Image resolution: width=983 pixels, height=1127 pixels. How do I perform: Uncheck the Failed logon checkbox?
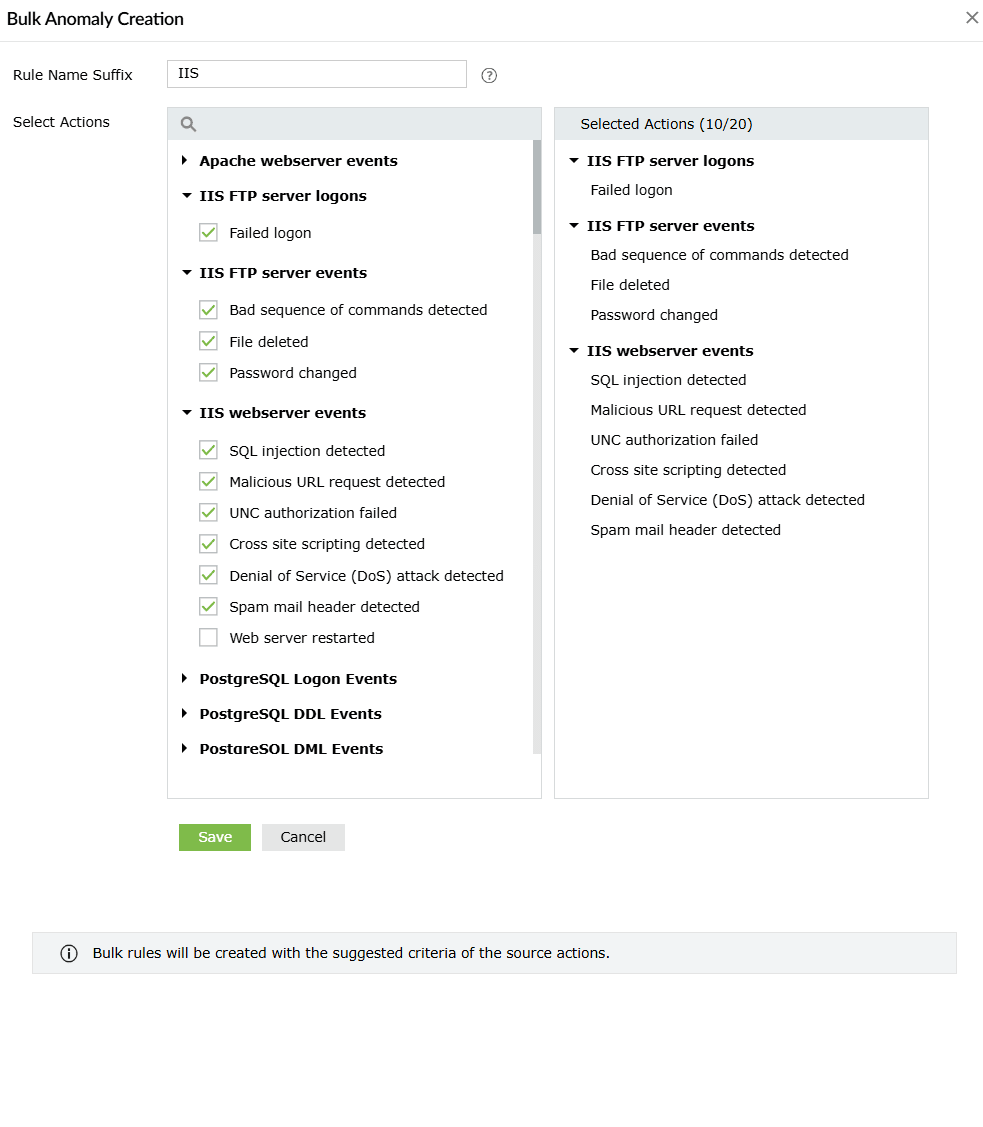pyautogui.click(x=208, y=233)
